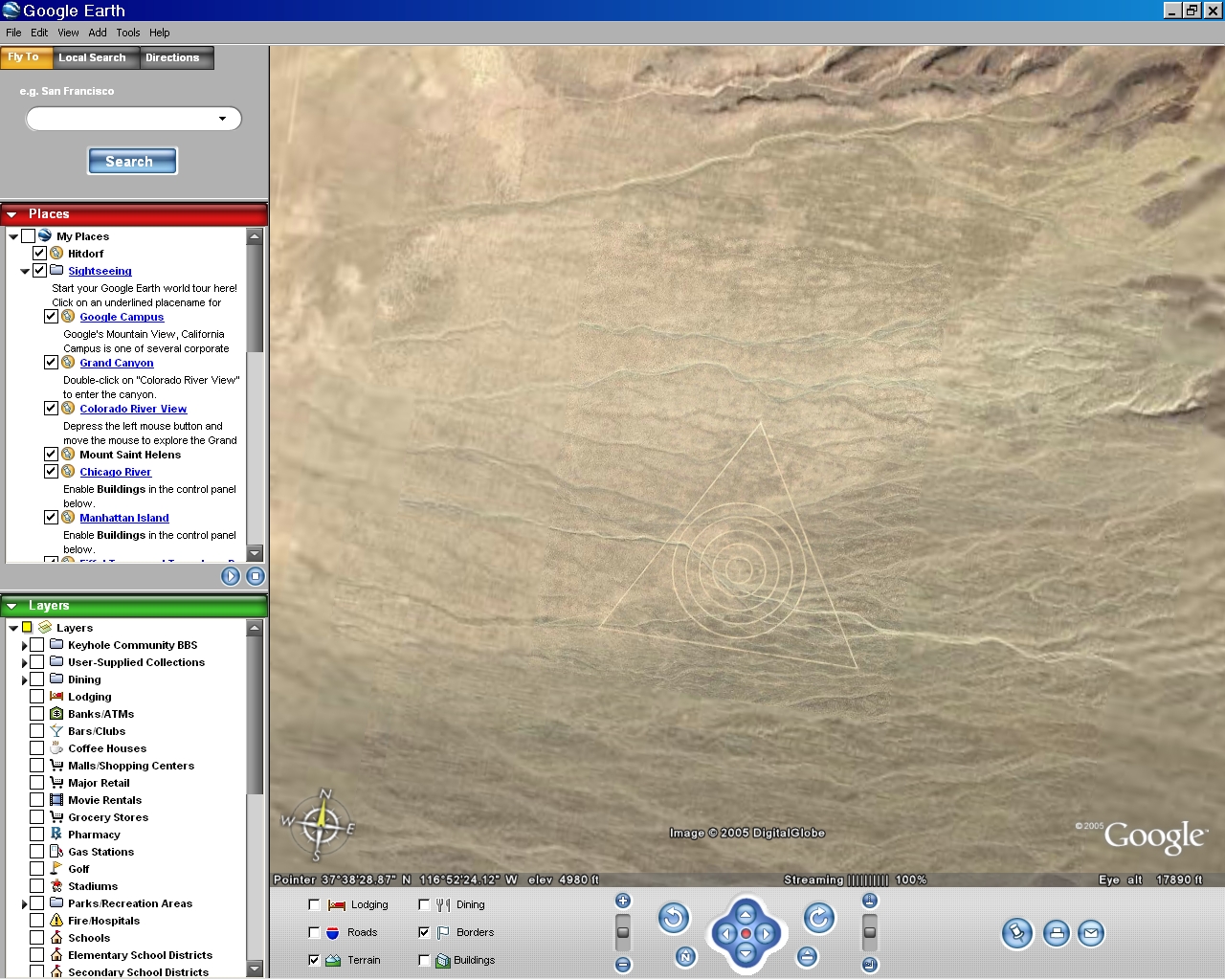Check the Coffee Houses layer checkbox
The height and width of the screenshot is (980, 1225).
(36, 748)
